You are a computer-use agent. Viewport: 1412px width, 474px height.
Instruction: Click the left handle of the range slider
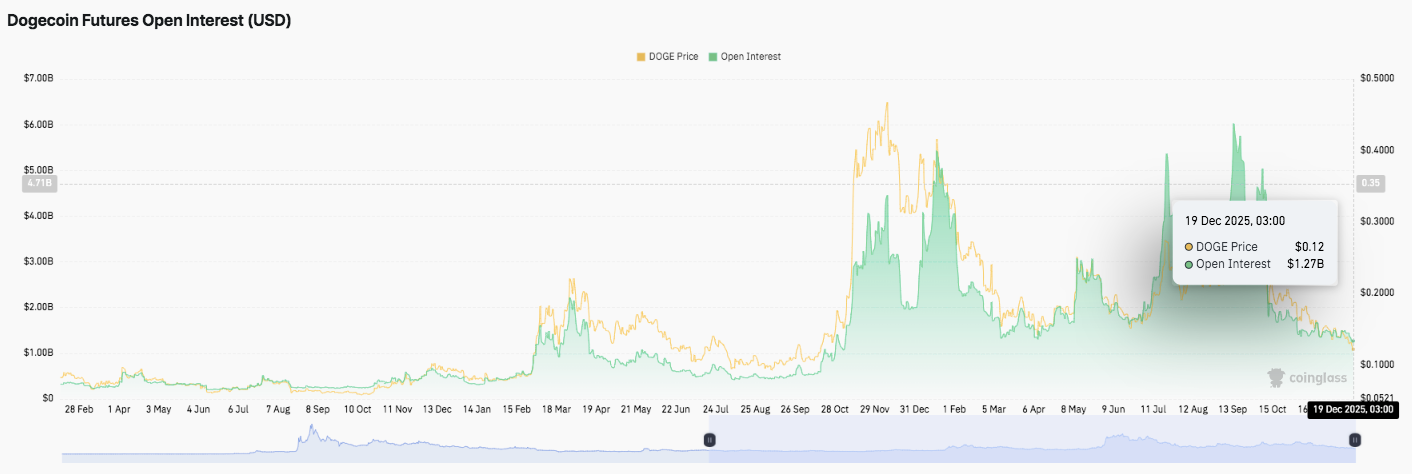pyautogui.click(x=709, y=439)
